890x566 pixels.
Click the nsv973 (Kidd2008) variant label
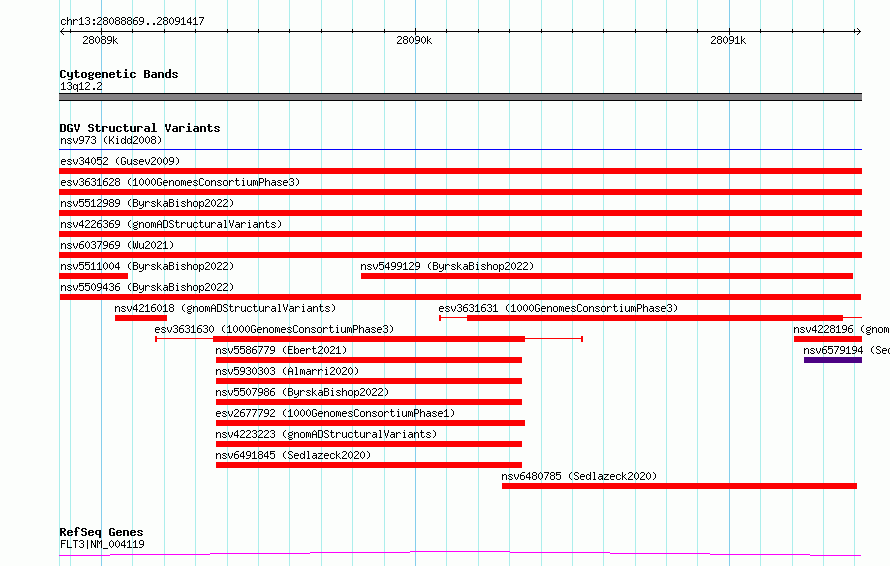click(111, 140)
